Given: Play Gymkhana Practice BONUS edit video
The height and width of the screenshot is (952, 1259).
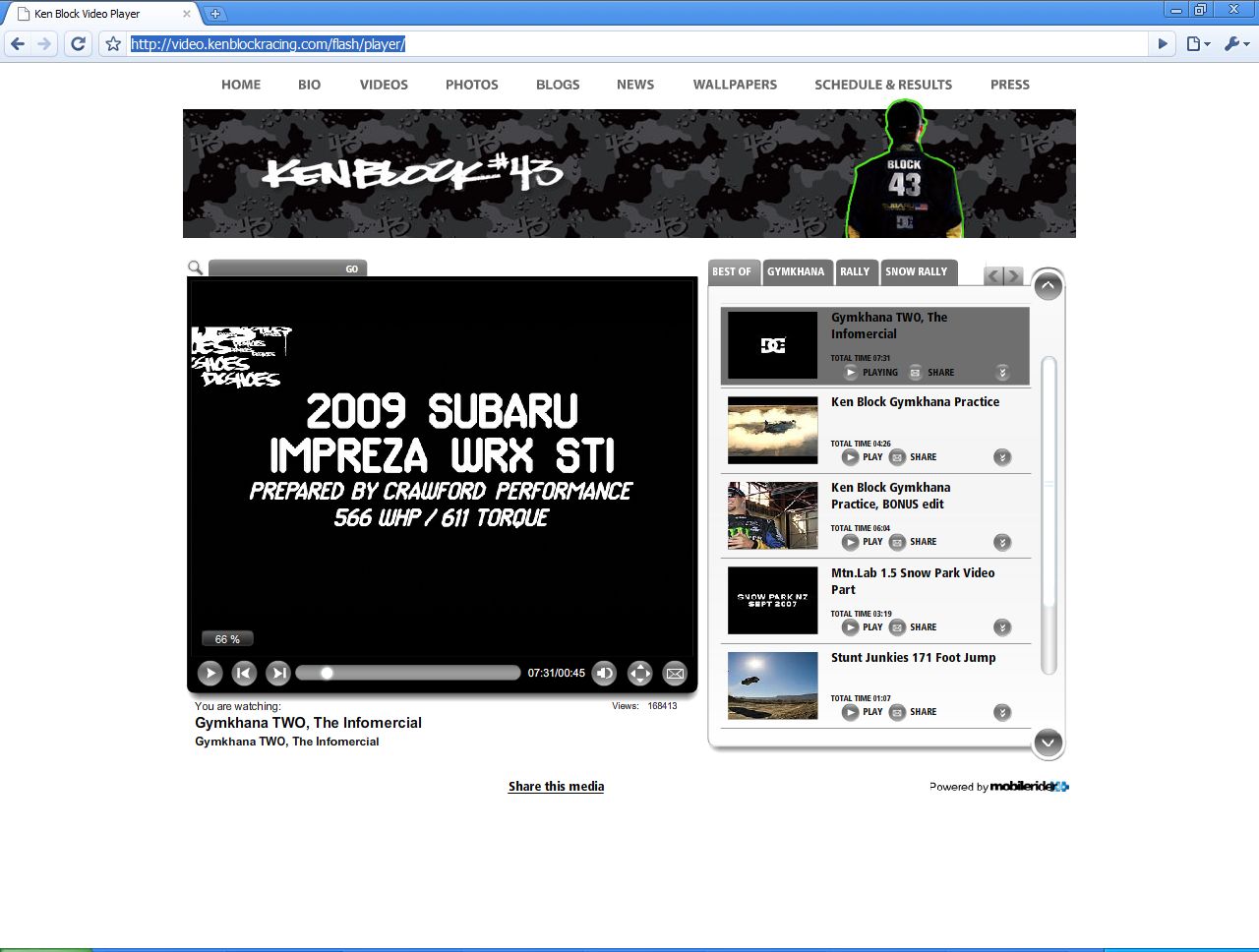Looking at the screenshot, I should point(851,542).
